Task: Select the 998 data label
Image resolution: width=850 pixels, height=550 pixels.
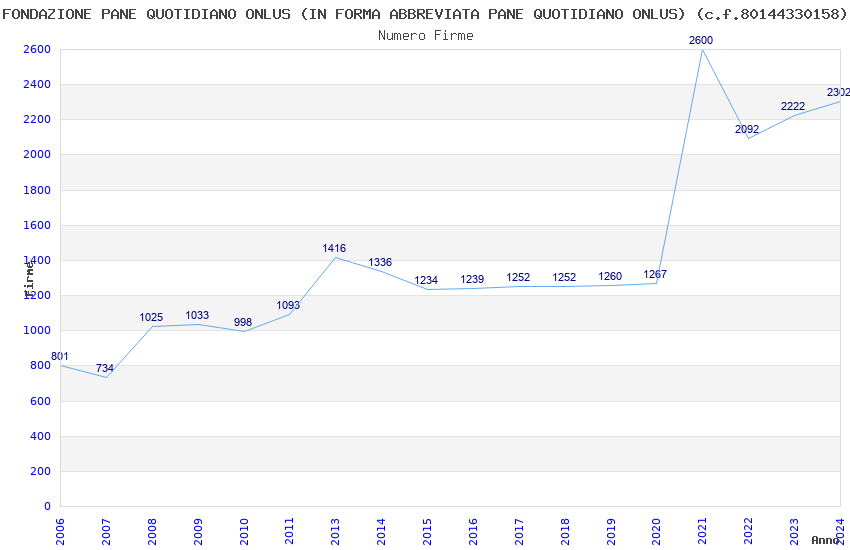Action: 243,323
